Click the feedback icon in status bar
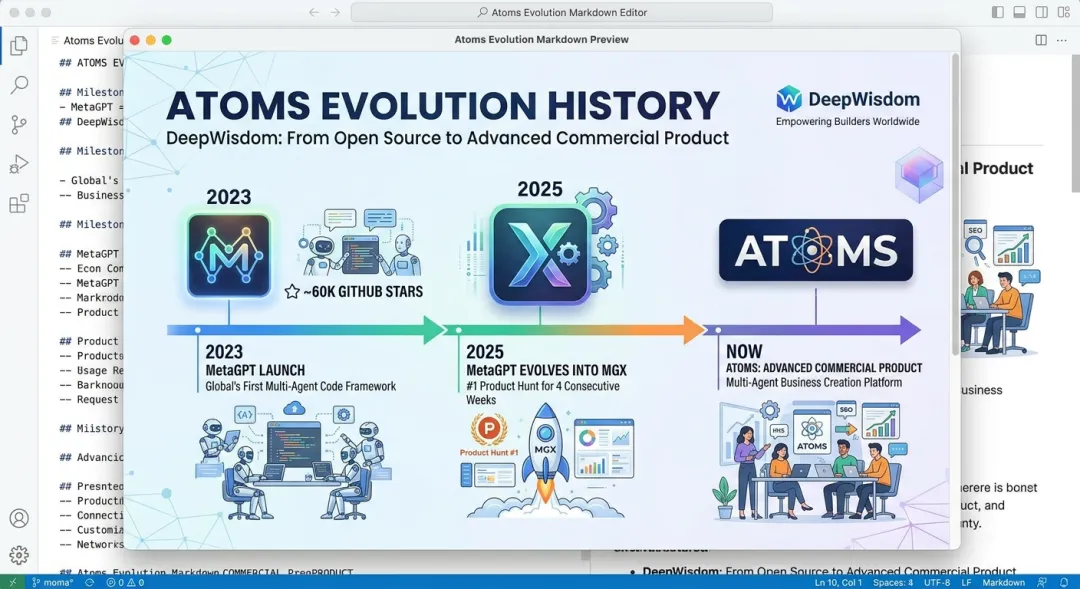Viewport: 1080px width, 589px height. (1042, 582)
